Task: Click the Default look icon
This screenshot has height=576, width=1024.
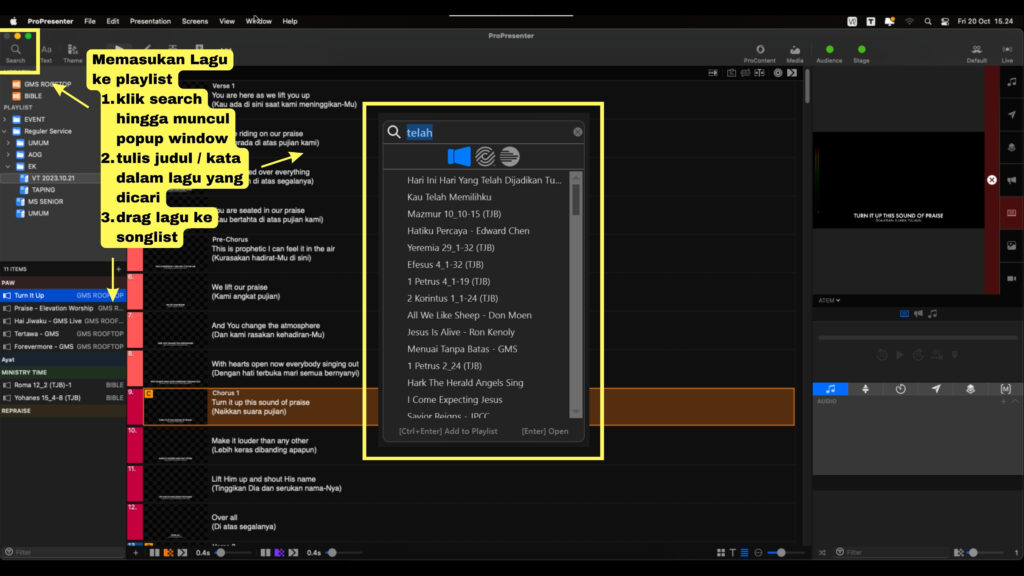Action: (976, 53)
